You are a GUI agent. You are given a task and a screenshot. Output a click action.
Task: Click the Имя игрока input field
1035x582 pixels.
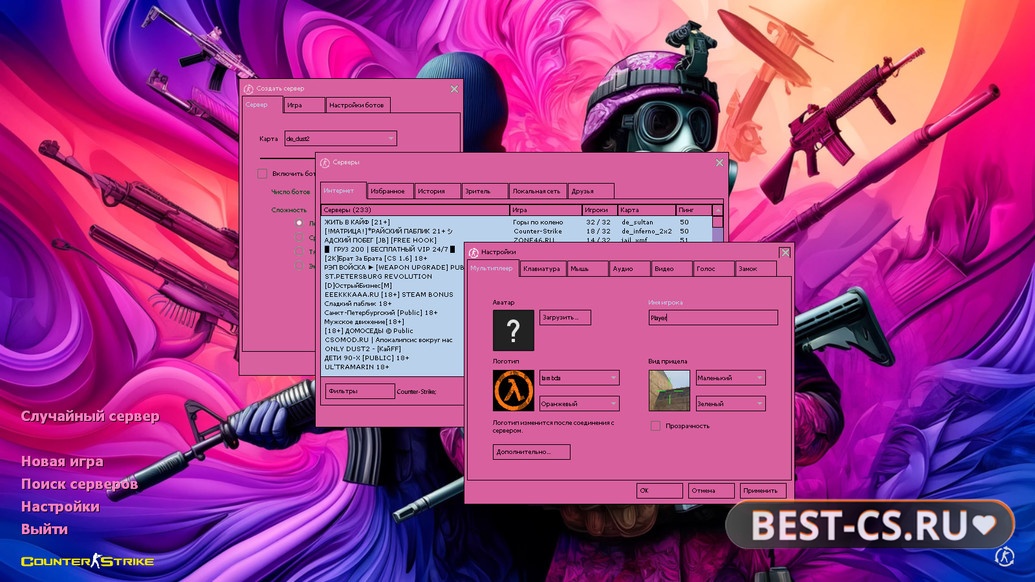[x=713, y=317]
